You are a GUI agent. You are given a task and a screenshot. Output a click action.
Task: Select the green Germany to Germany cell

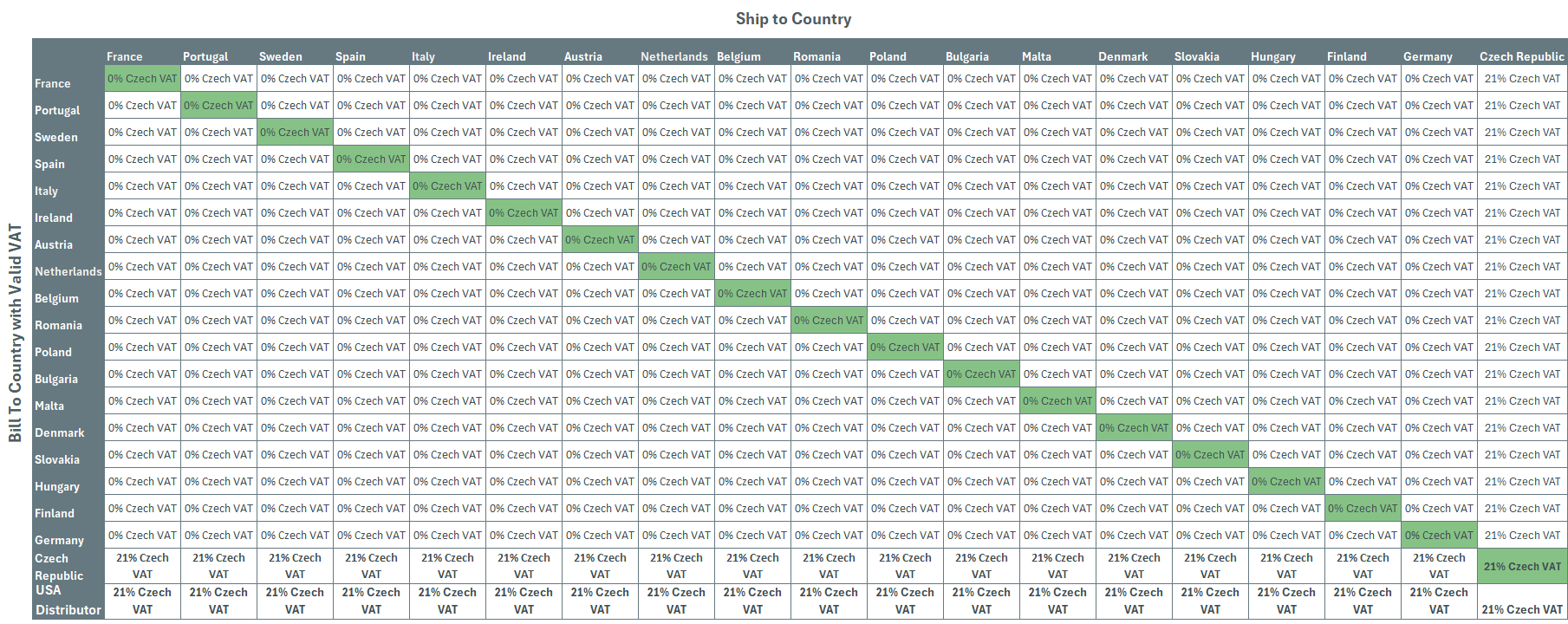click(1440, 536)
